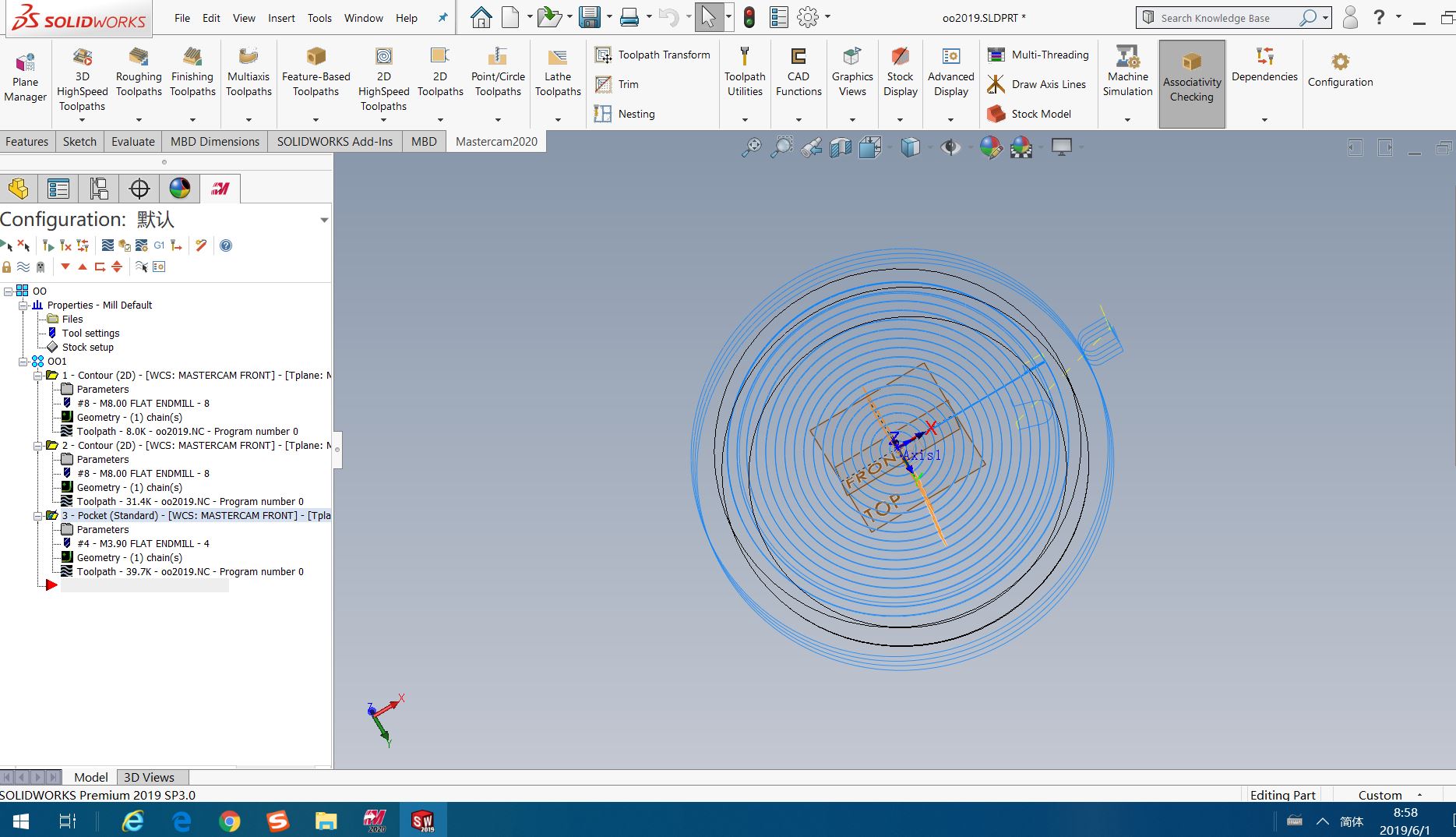Switch to PropertyManager tab
Image resolution: width=1456 pixels, height=837 pixels.
coord(58,189)
